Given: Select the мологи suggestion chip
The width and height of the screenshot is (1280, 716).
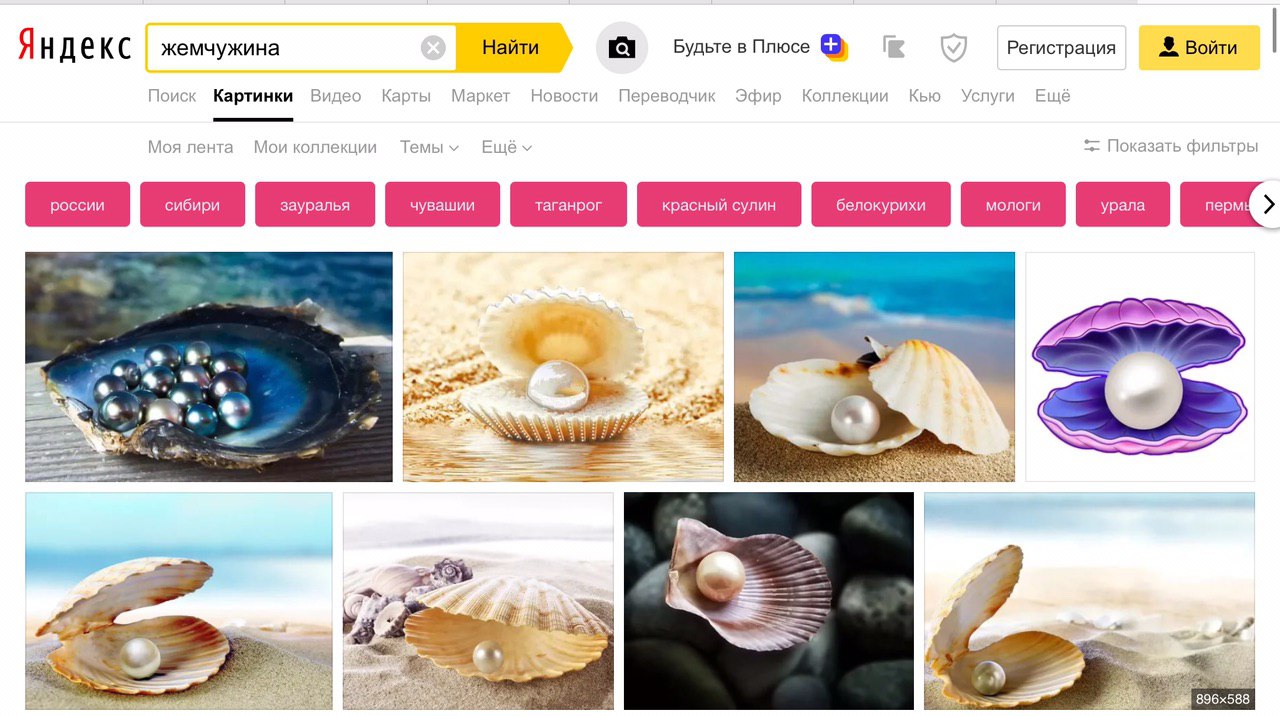Looking at the screenshot, I should pyautogui.click(x=1013, y=205).
